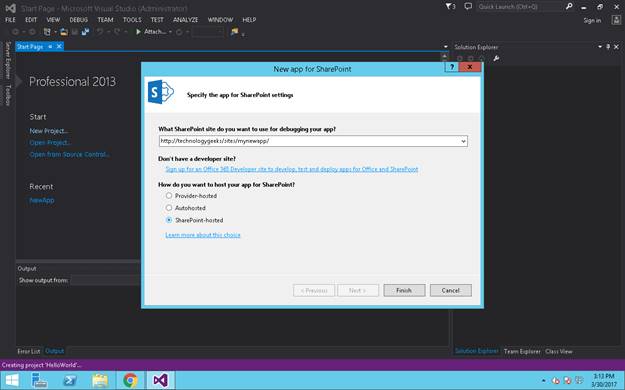This screenshot has width=625, height=390.
Task: Open File Explorer from the taskbar
Action: click(x=100, y=380)
